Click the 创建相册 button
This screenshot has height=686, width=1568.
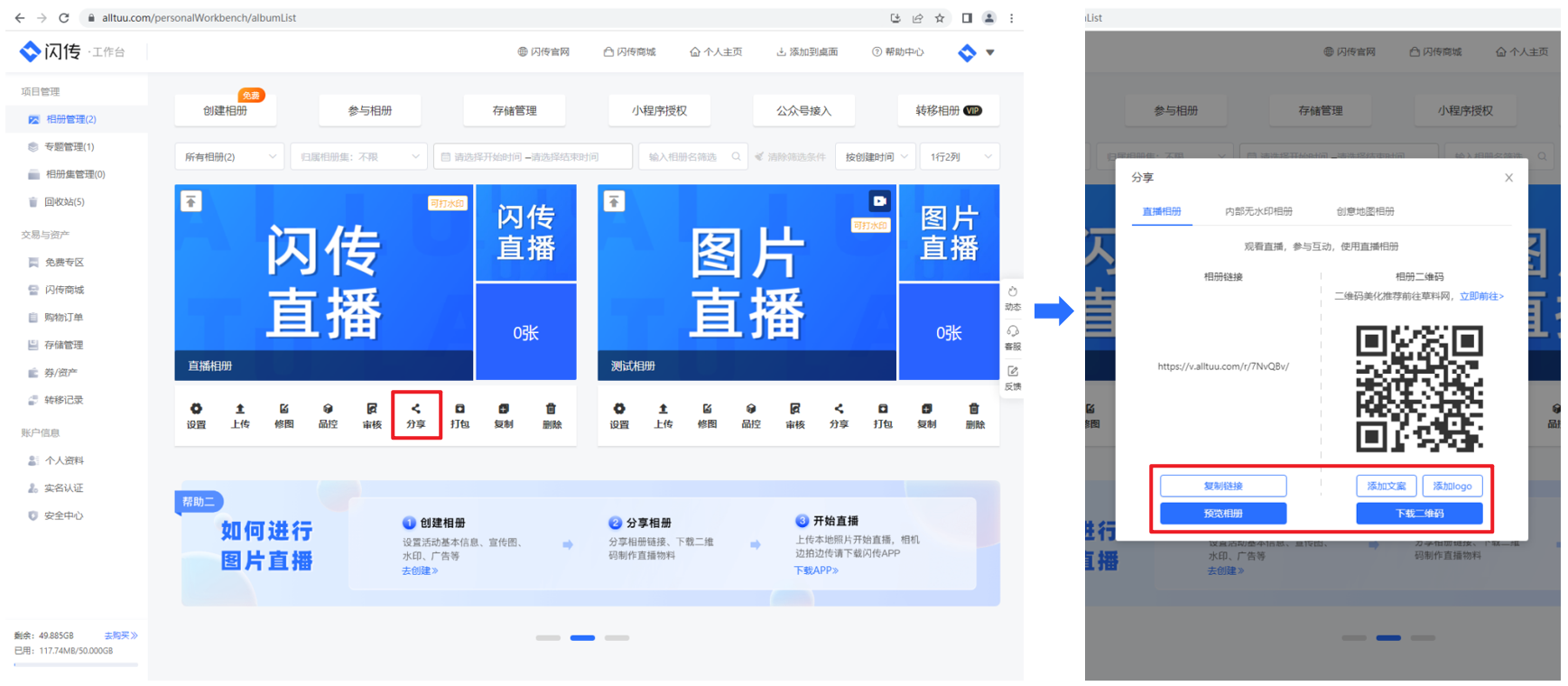[225, 110]
